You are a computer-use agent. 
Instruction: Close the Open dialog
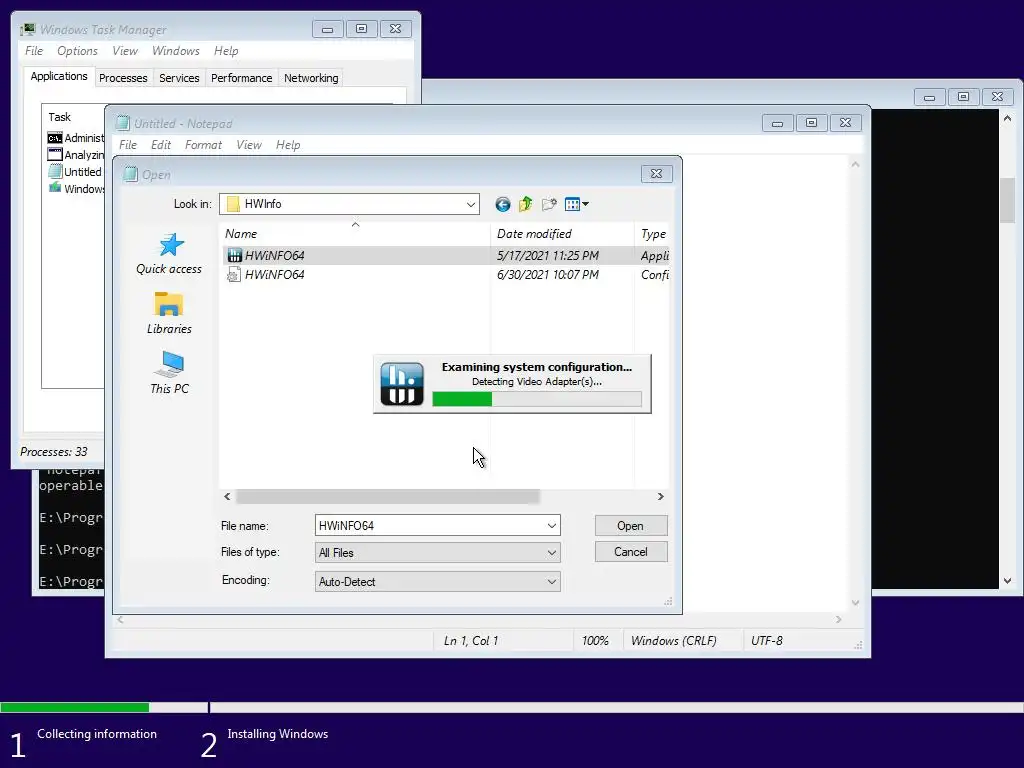tap(656, 174)
